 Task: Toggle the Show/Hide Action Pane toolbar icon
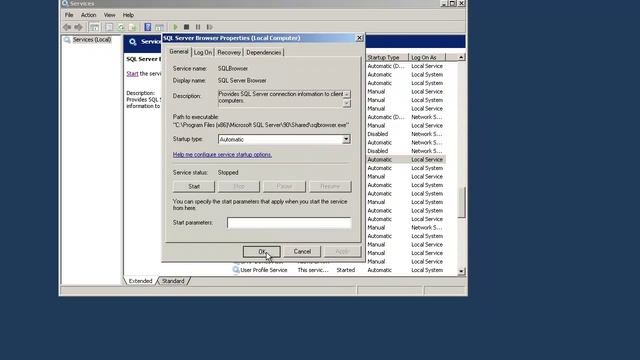(x=159, y=27)
